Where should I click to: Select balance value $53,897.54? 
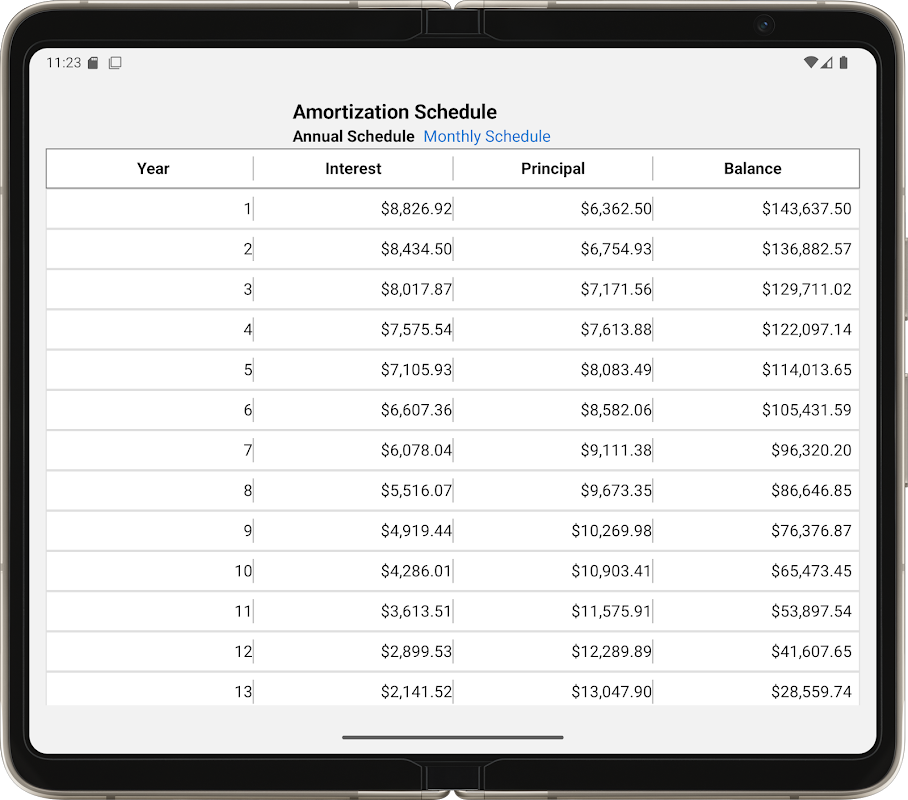(x=811, y=611)
